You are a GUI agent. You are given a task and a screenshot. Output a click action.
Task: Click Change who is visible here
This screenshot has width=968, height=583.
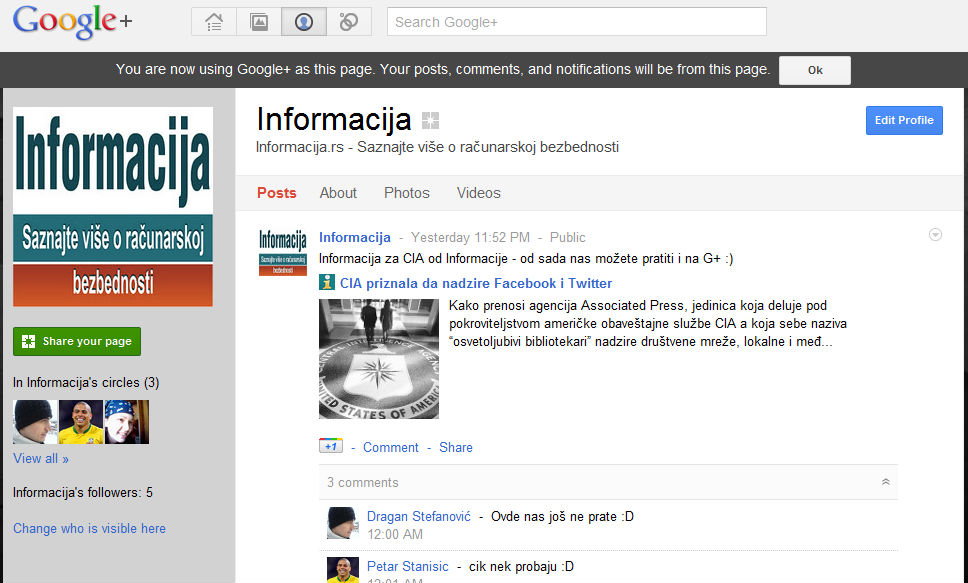(90, 528)
